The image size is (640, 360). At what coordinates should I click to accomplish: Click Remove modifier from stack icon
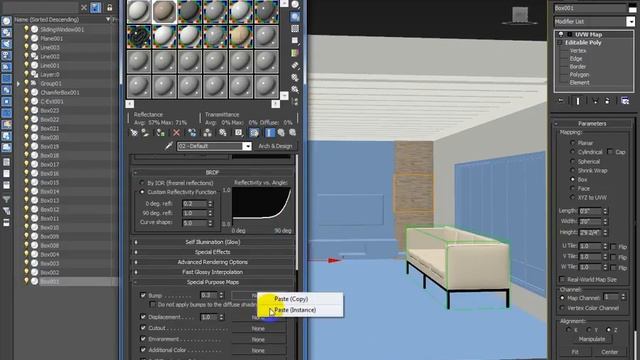click(607, 100)
